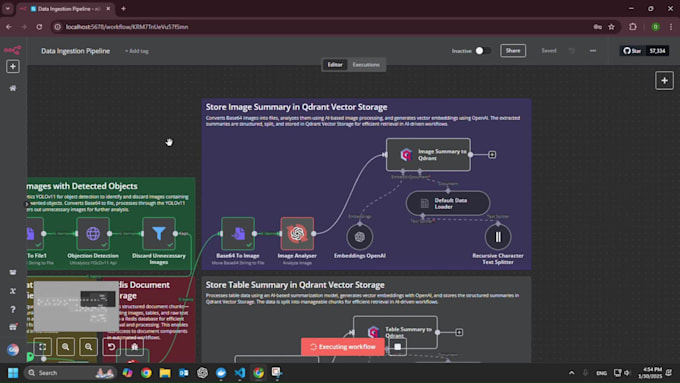680x383 pixels.
Task: Open the help question mark icon
Action: tap(13, 309)
